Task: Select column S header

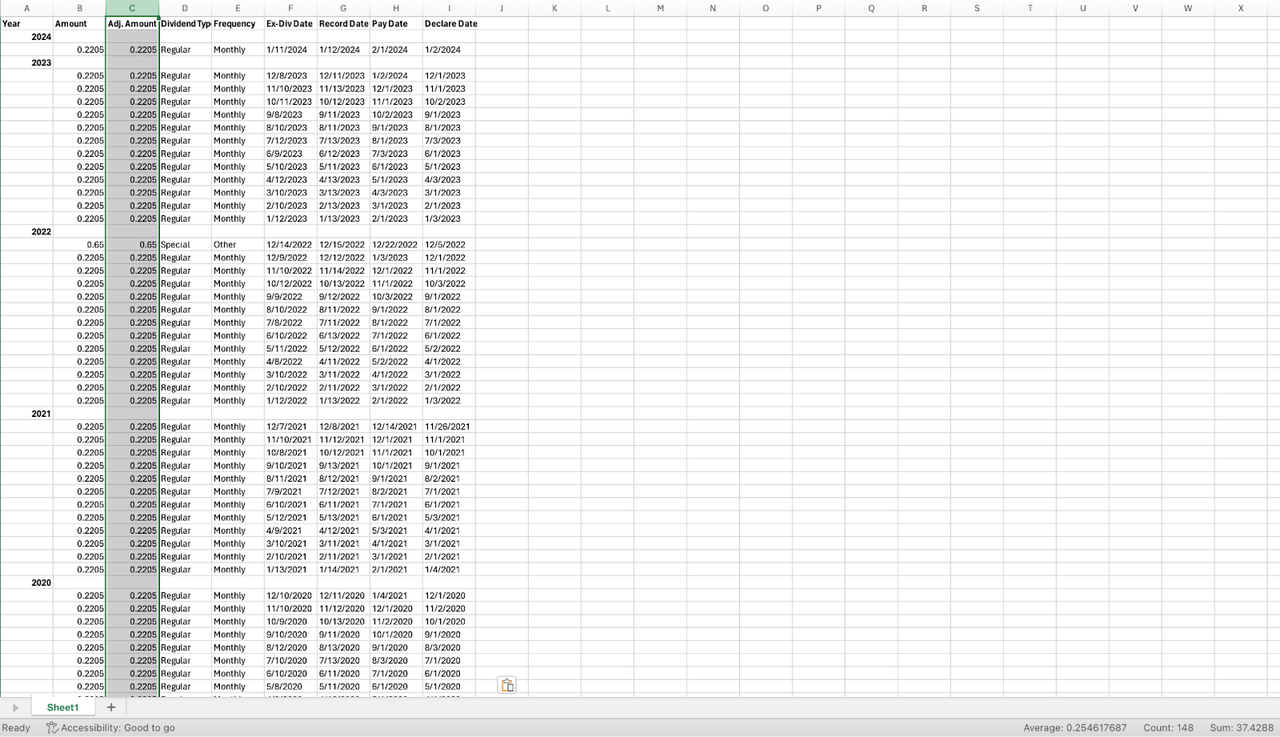Action: 977,8
